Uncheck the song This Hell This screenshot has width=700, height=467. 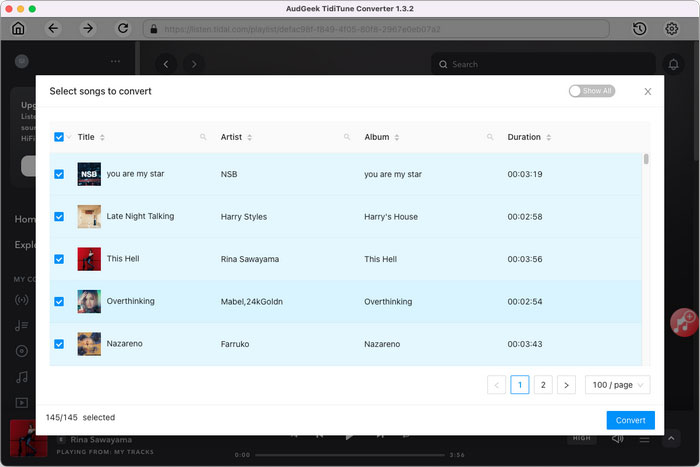coord(59,259)
